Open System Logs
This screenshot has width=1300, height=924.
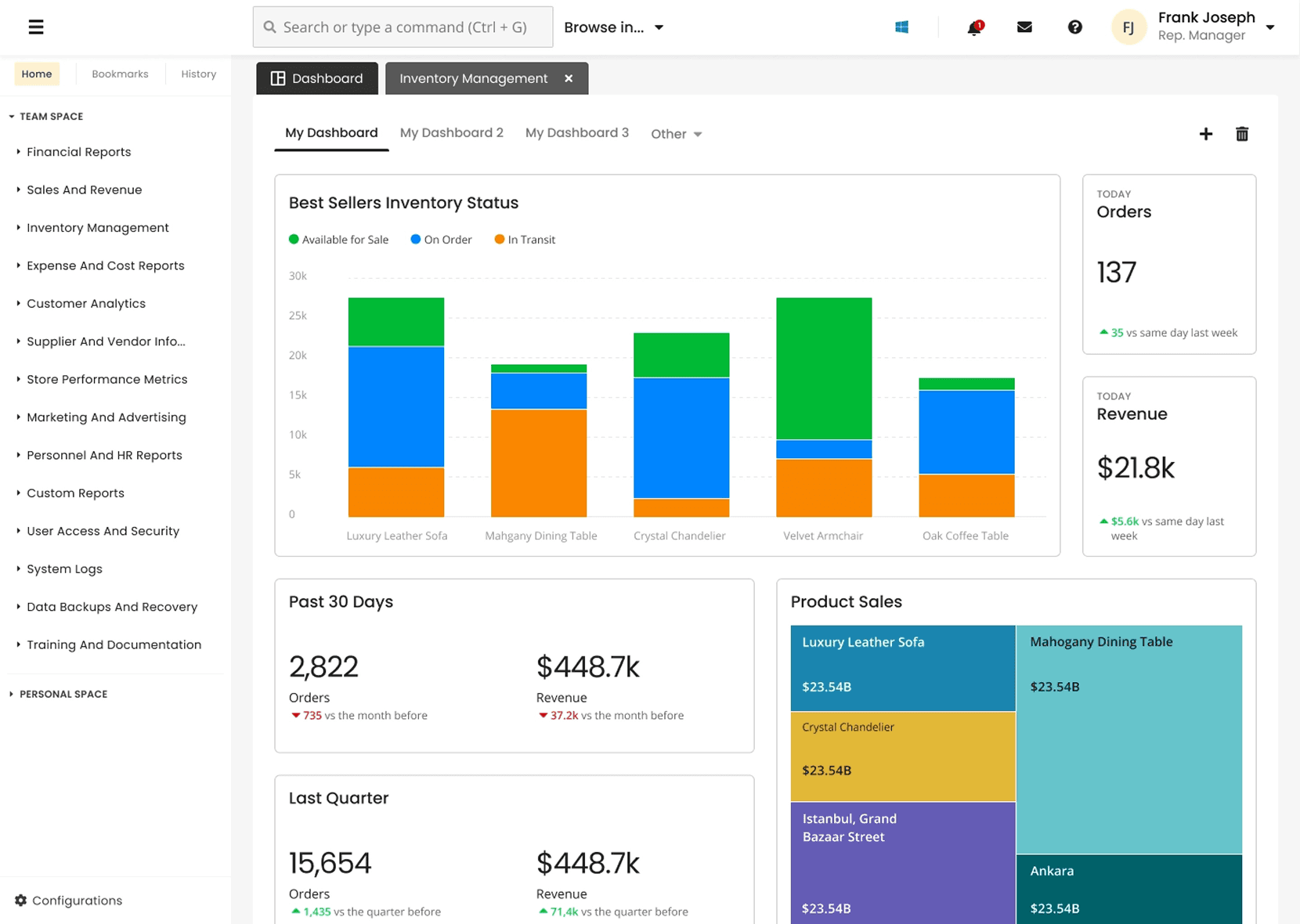click(x=64, y=569)
